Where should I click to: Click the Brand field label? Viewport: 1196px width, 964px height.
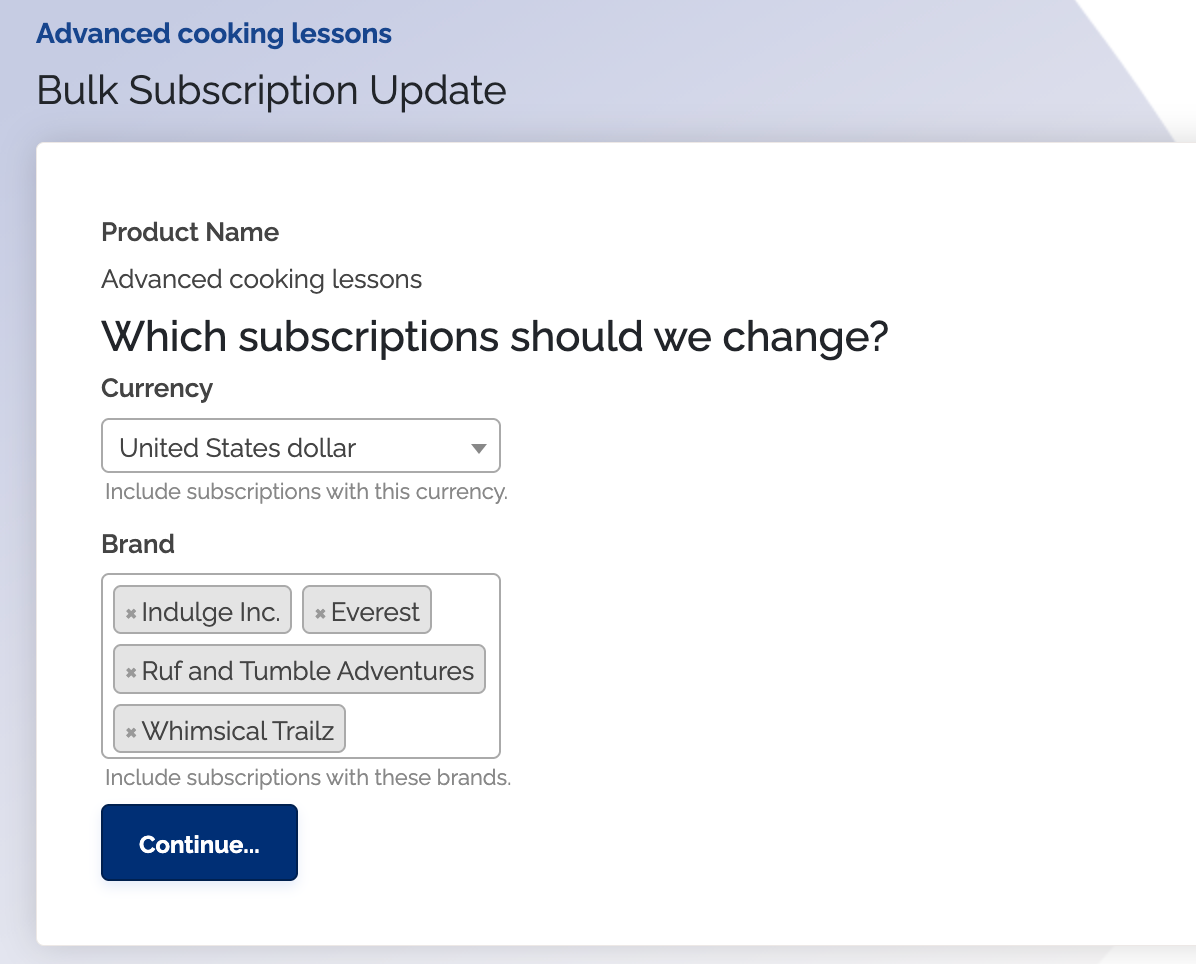(x=138, y=544)
